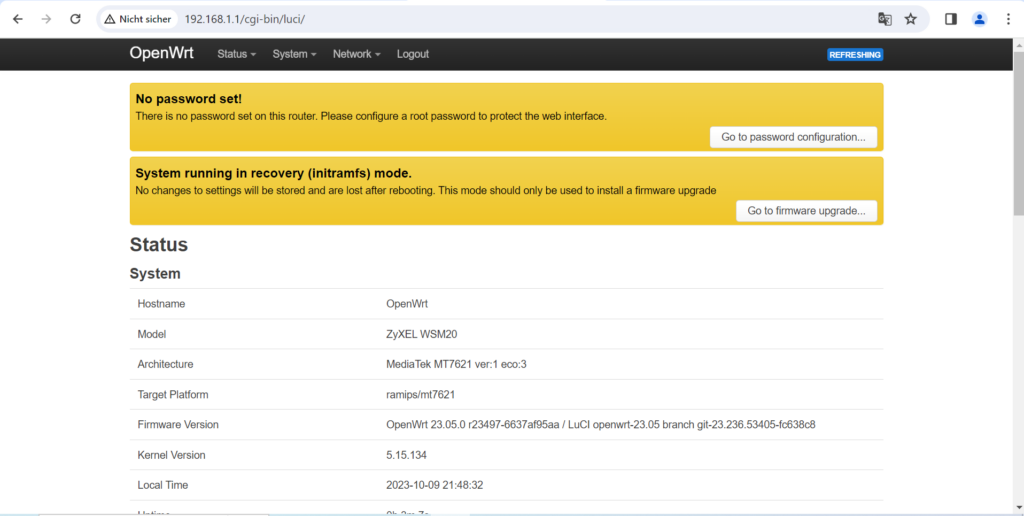Open the OpenWrt brand home link

tap(161, 53)
